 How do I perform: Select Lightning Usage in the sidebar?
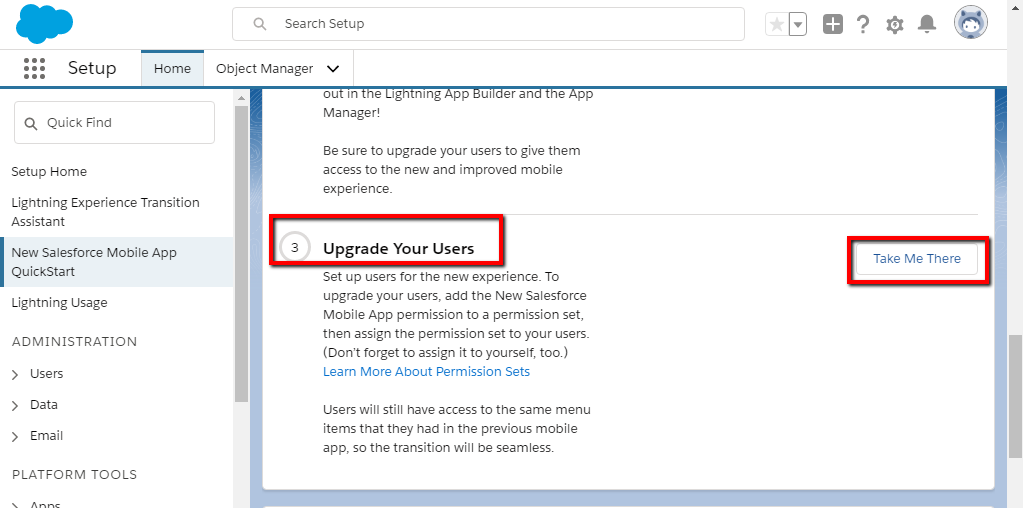coord(59,303)
